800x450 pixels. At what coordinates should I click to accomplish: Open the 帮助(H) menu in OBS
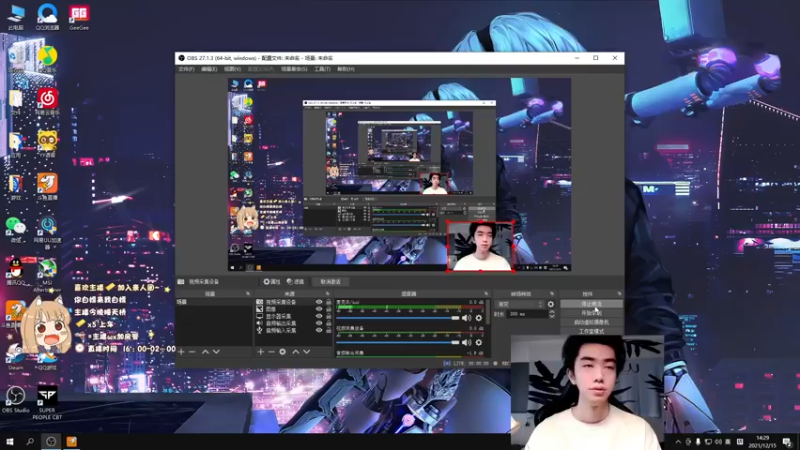[345, 69]
